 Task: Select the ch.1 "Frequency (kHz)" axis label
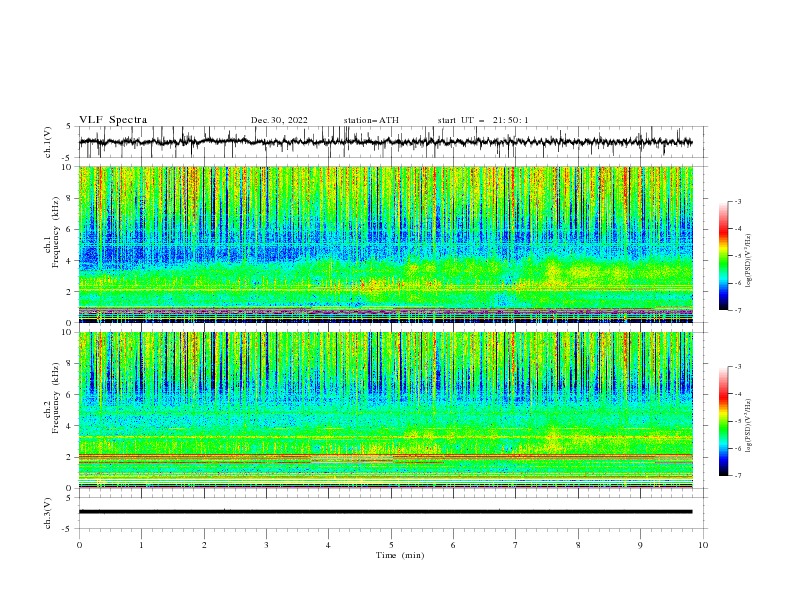click(56, 230)
